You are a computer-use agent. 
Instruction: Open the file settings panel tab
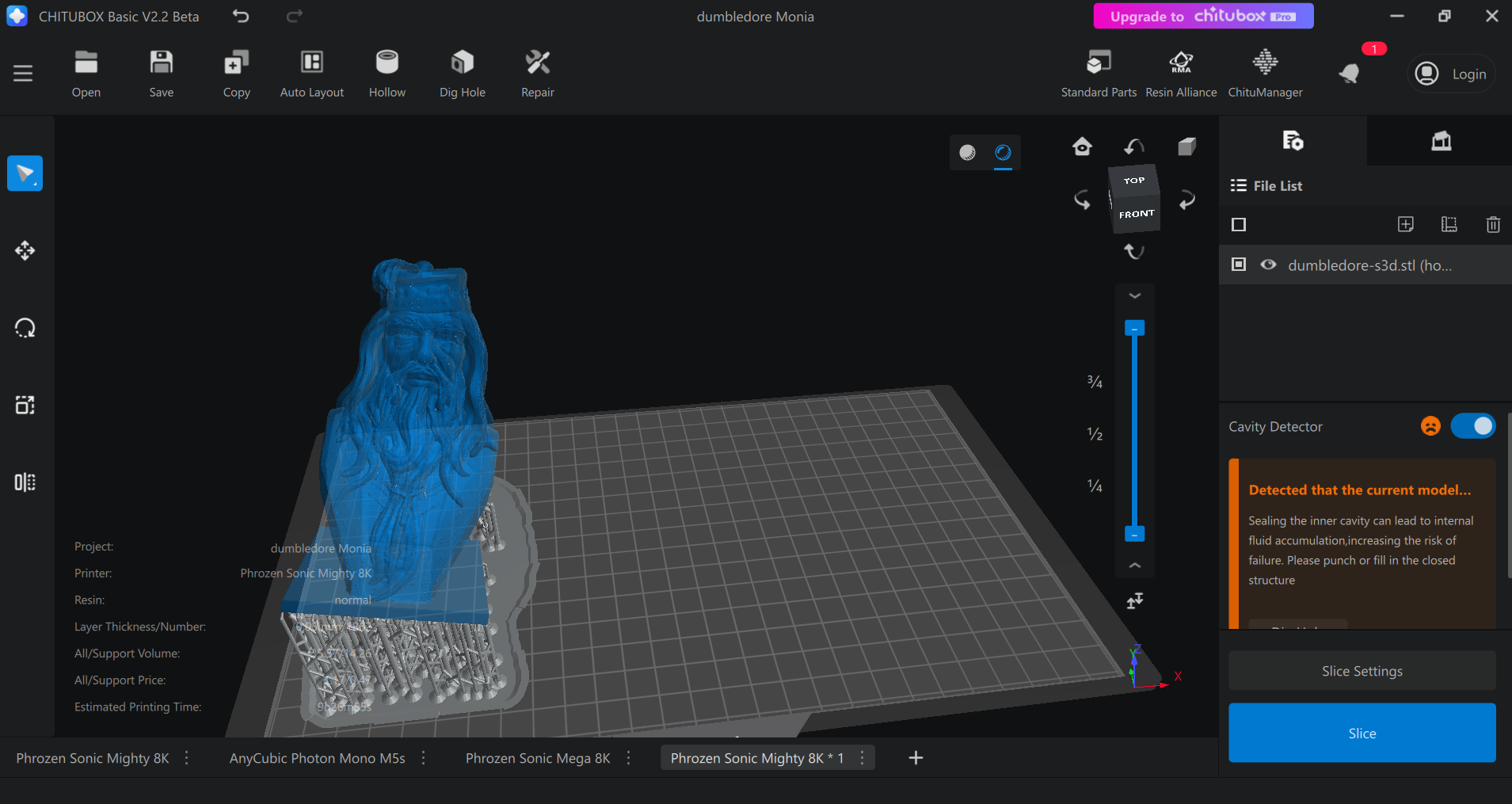[x=1293, y=141]
